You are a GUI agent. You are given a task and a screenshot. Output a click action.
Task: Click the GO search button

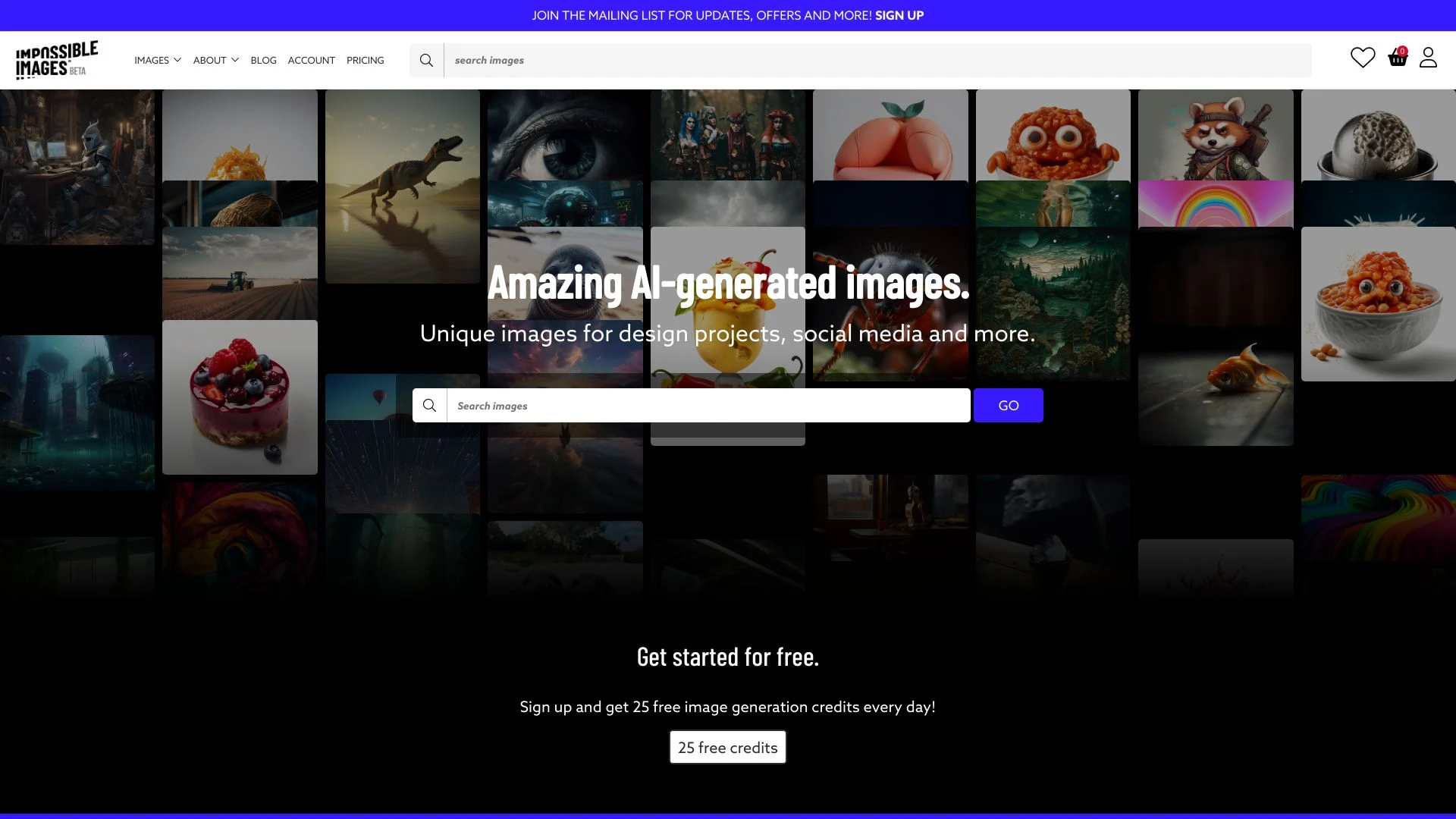[1008, 405]
